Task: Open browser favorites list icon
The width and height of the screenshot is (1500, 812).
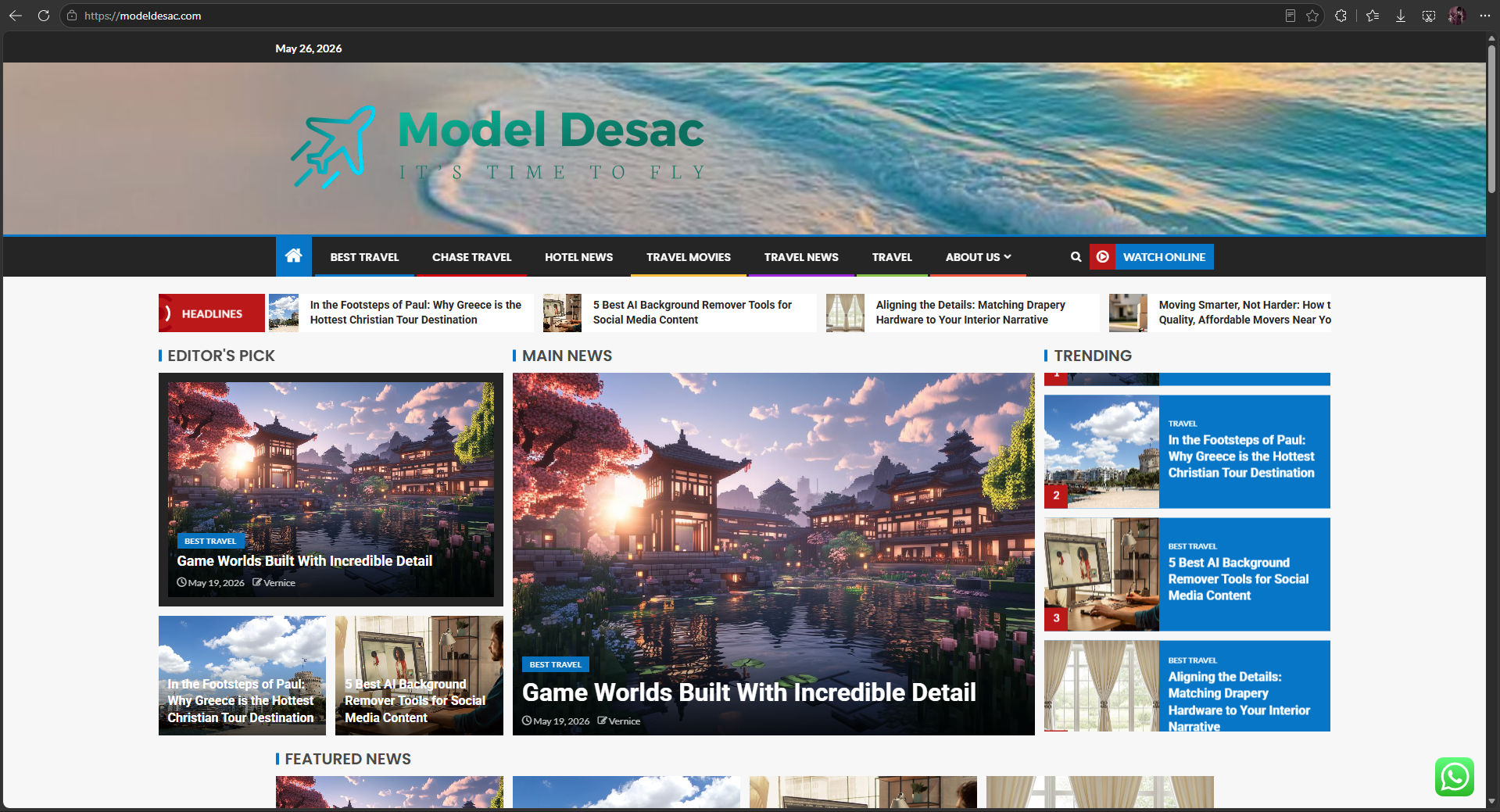Action: tap(1373, 16)
